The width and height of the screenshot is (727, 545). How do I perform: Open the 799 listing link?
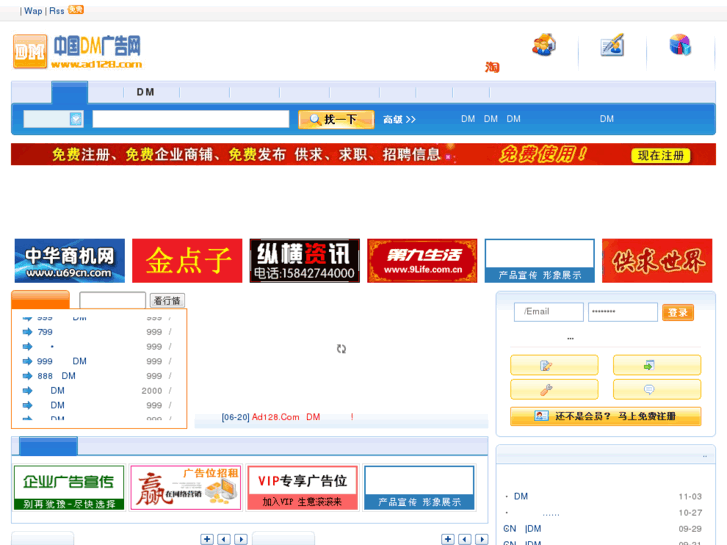tap(45, 332)
